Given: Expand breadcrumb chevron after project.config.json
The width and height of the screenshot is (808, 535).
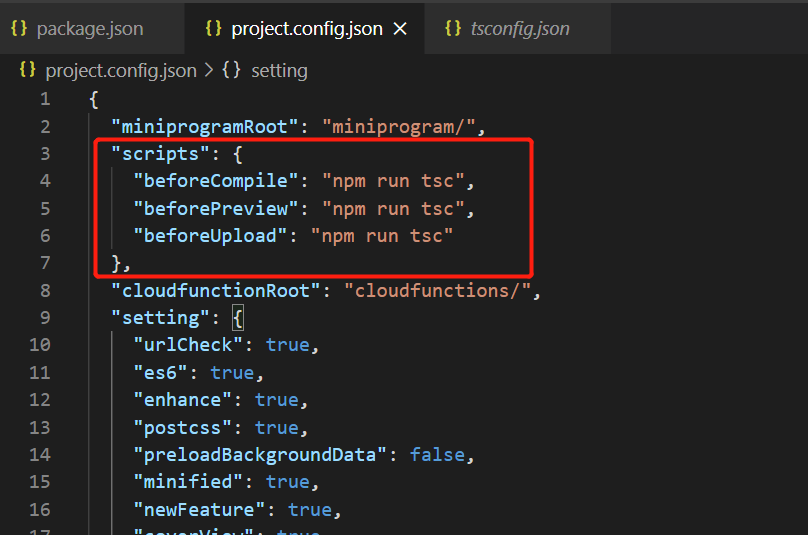Looking at the screenshot, I should pyautogui.click(x=209, y=70).
